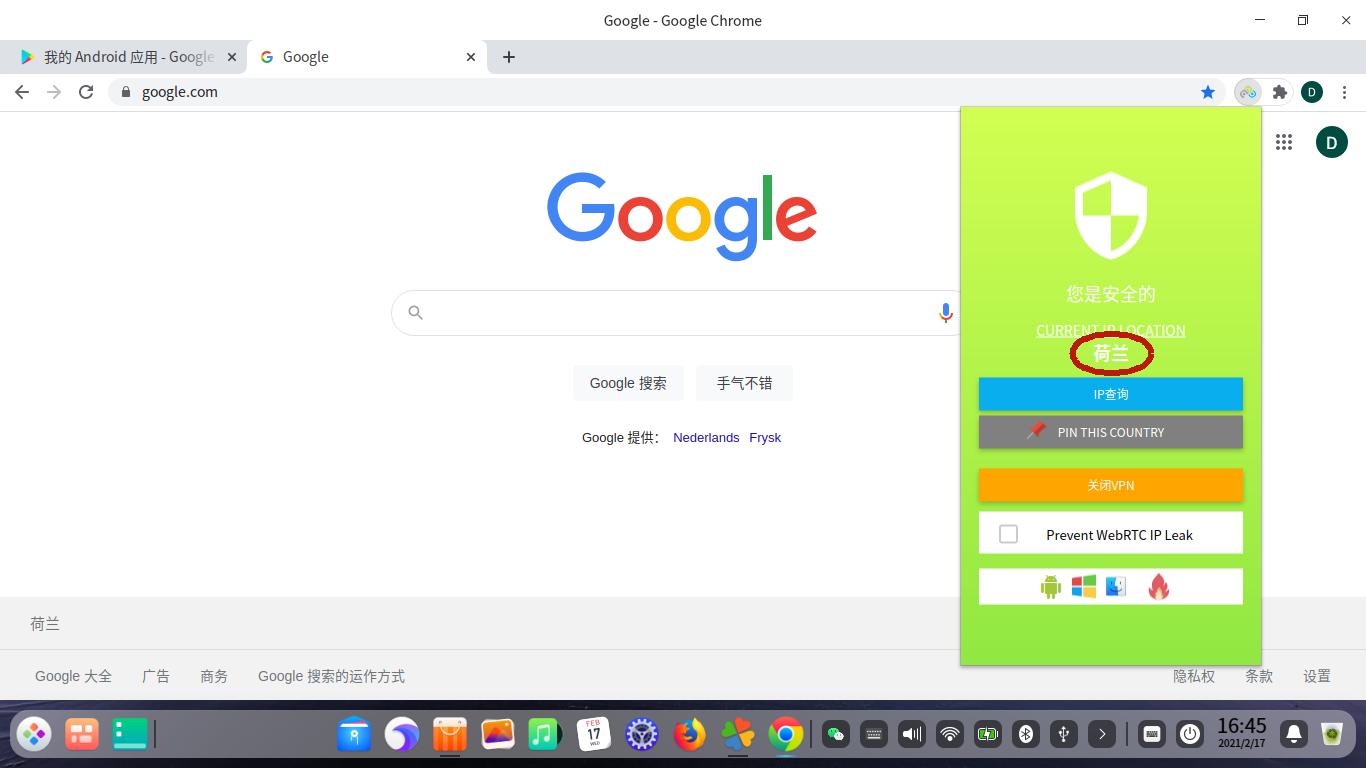
Task: Go back to the previous page
Action: click(22, 92)
